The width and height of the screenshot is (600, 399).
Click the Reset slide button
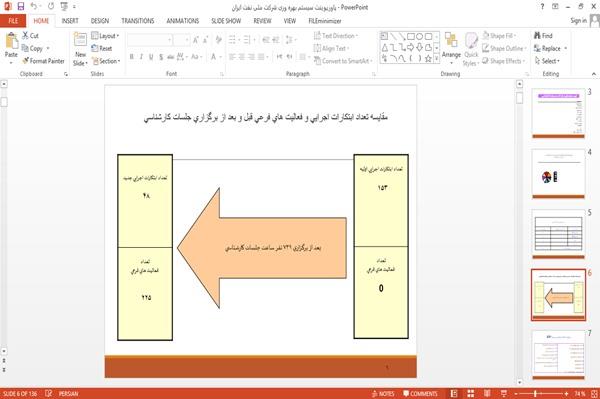[102, 48]
